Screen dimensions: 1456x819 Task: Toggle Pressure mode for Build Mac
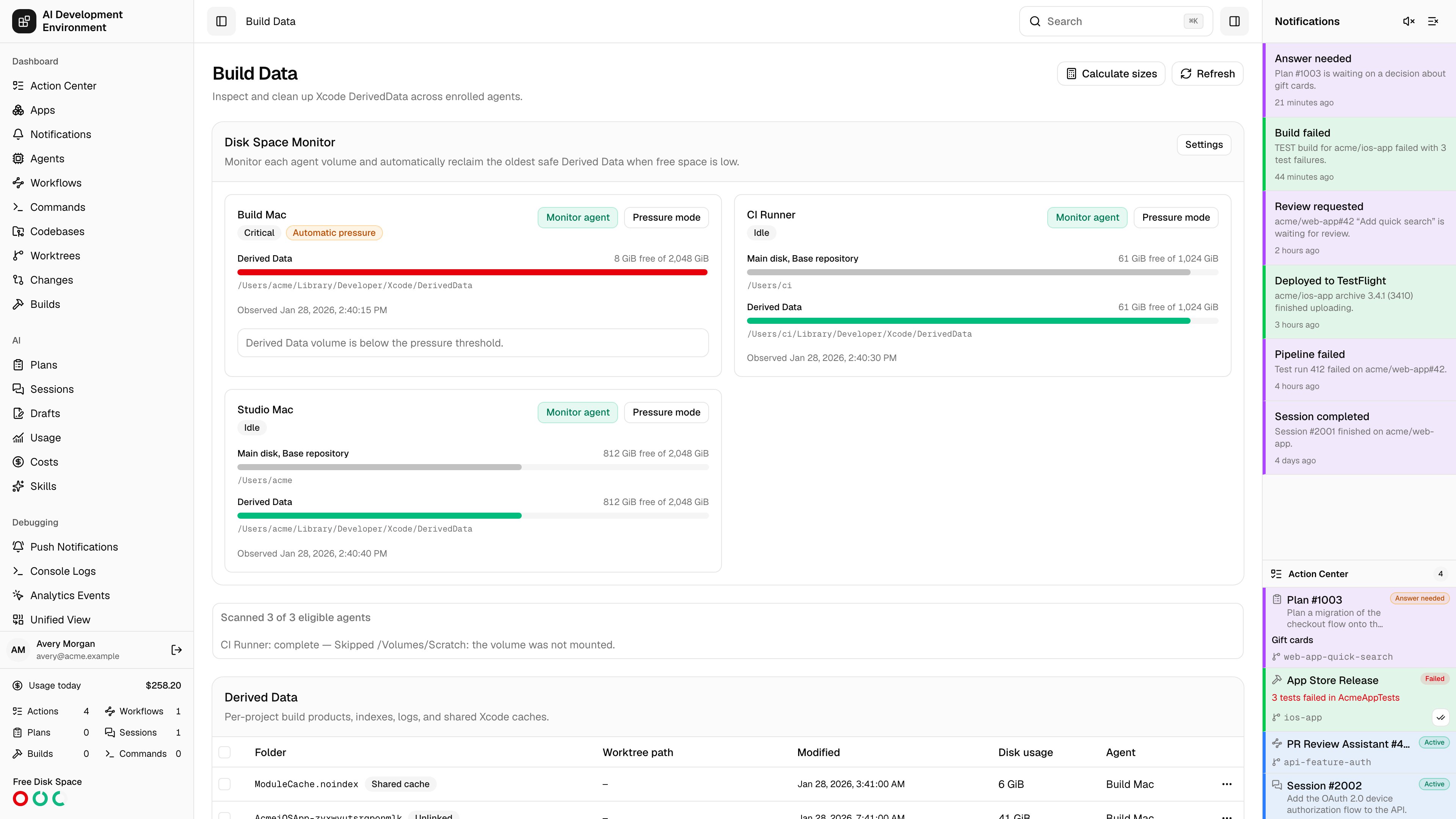pos(666,218)
